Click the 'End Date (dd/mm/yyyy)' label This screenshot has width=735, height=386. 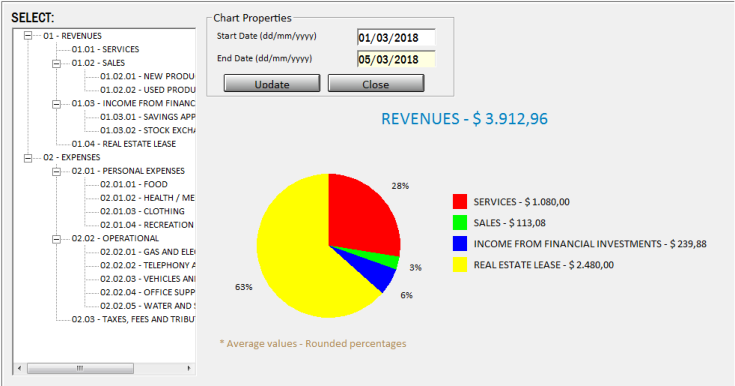[x=264, y=59]
